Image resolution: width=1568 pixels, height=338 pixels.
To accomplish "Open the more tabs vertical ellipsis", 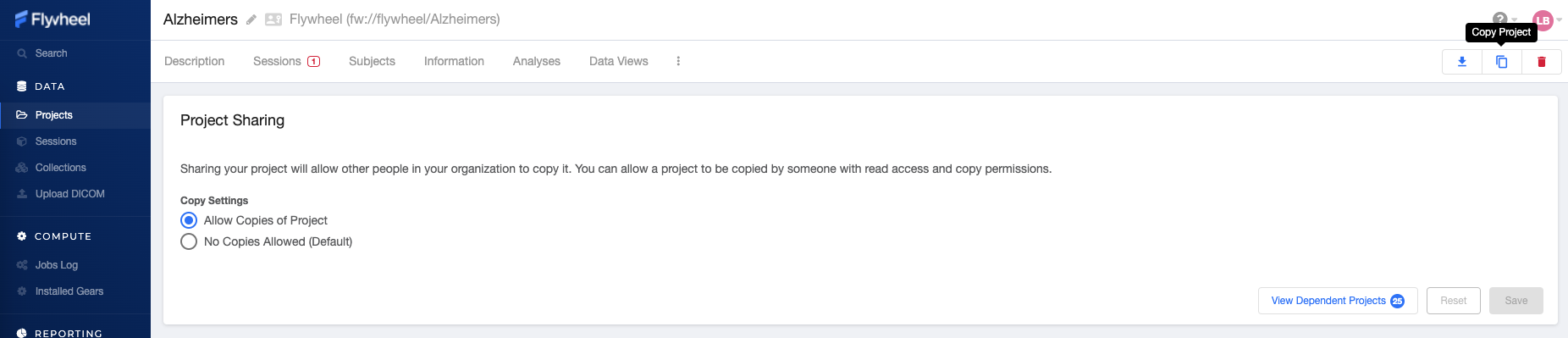I will (678, 61).
